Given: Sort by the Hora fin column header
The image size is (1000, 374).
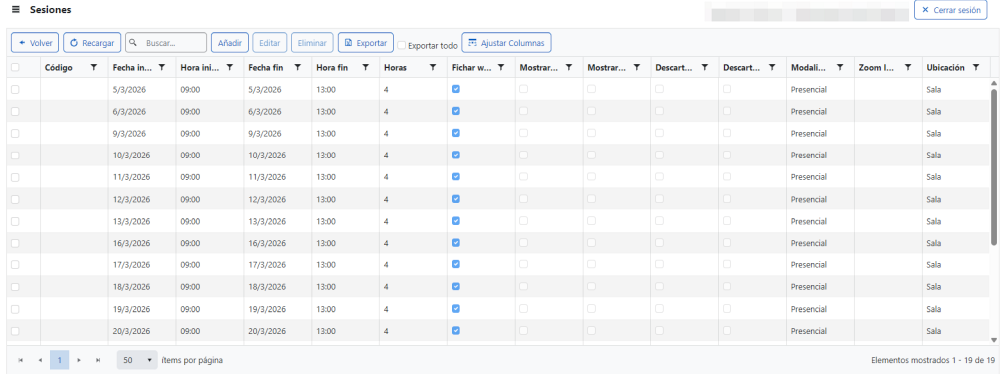Looking at the screenshot, I should (332, 67).
